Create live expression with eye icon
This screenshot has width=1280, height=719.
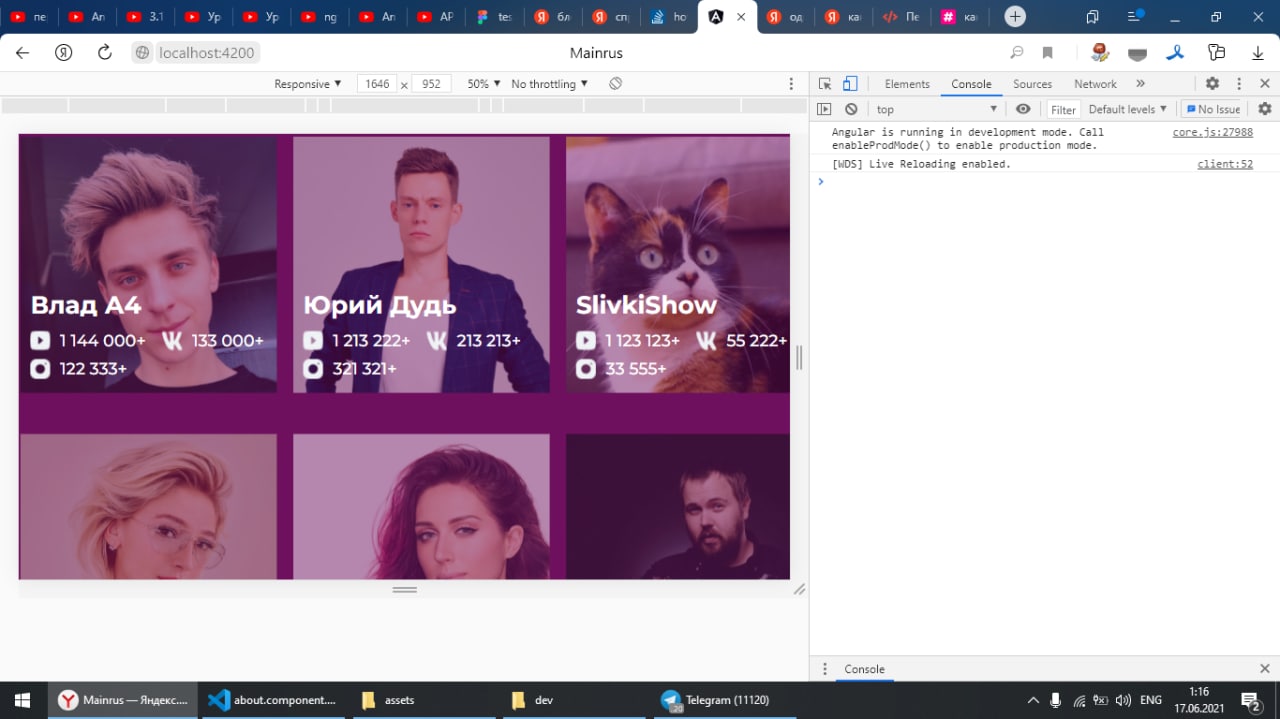1023,109
